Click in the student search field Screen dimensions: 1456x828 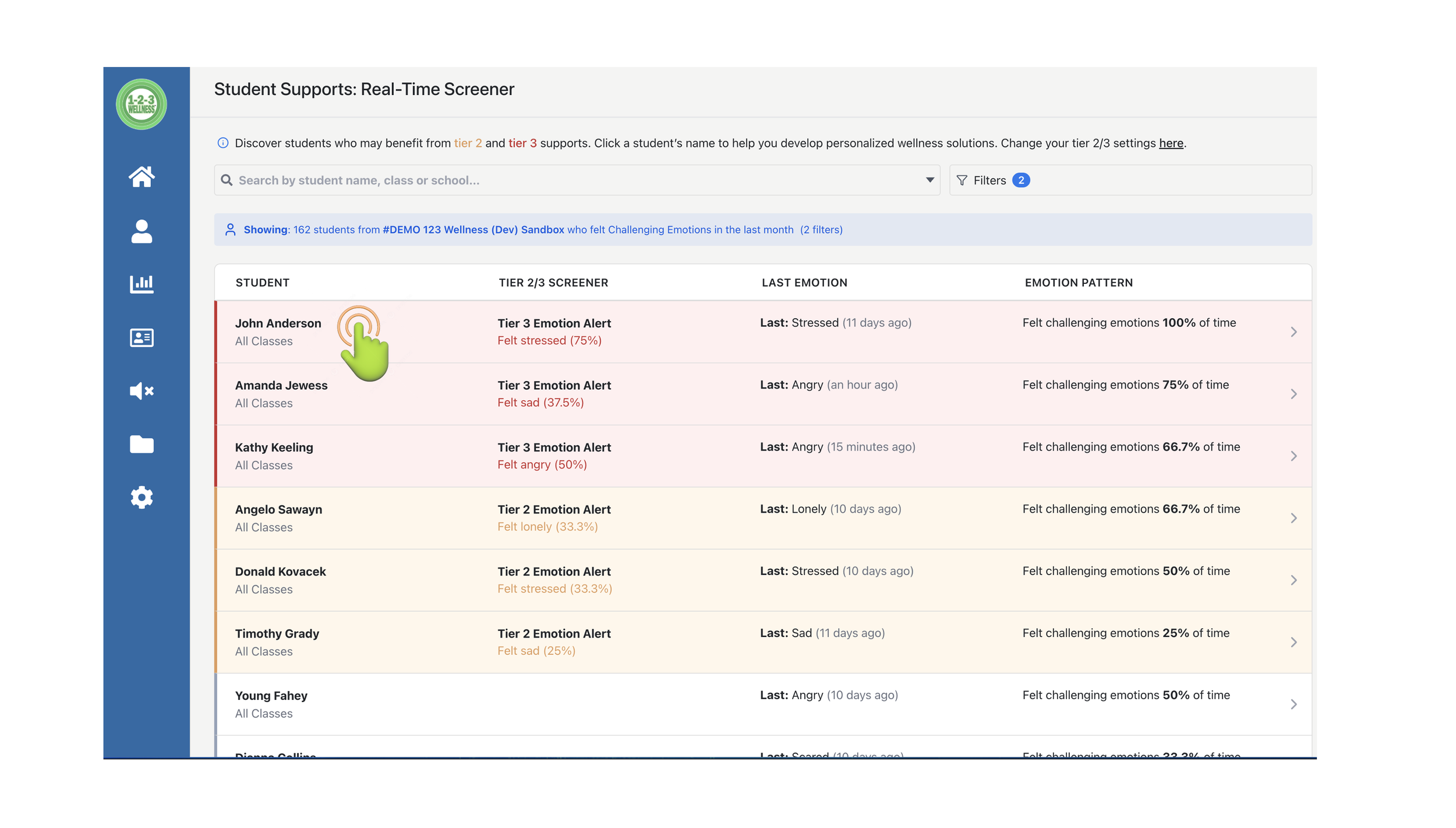point(571,180)
